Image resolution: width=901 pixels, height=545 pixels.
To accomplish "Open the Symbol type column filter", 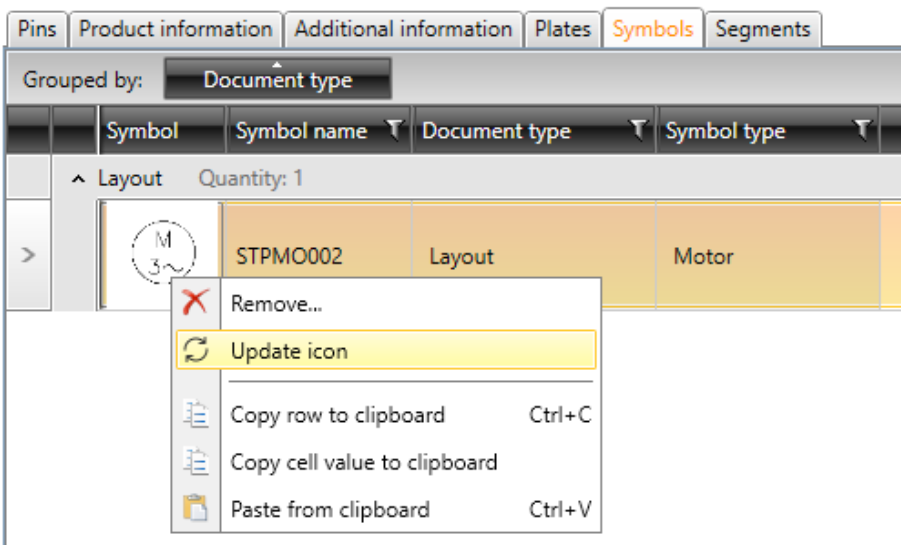I will [x=862, y=130].
